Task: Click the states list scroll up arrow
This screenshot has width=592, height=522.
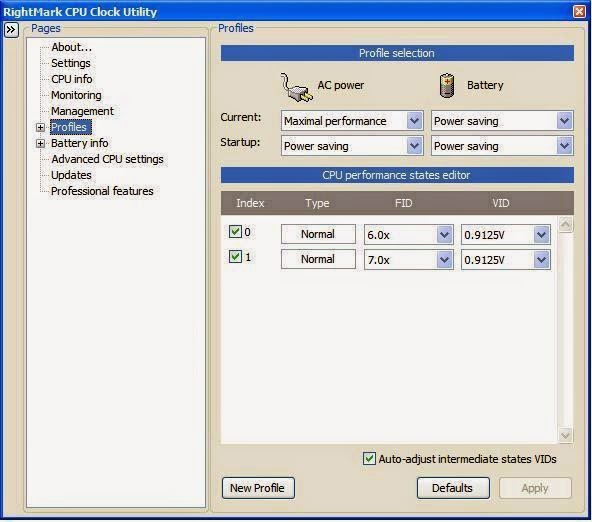Action: [565, 225]
